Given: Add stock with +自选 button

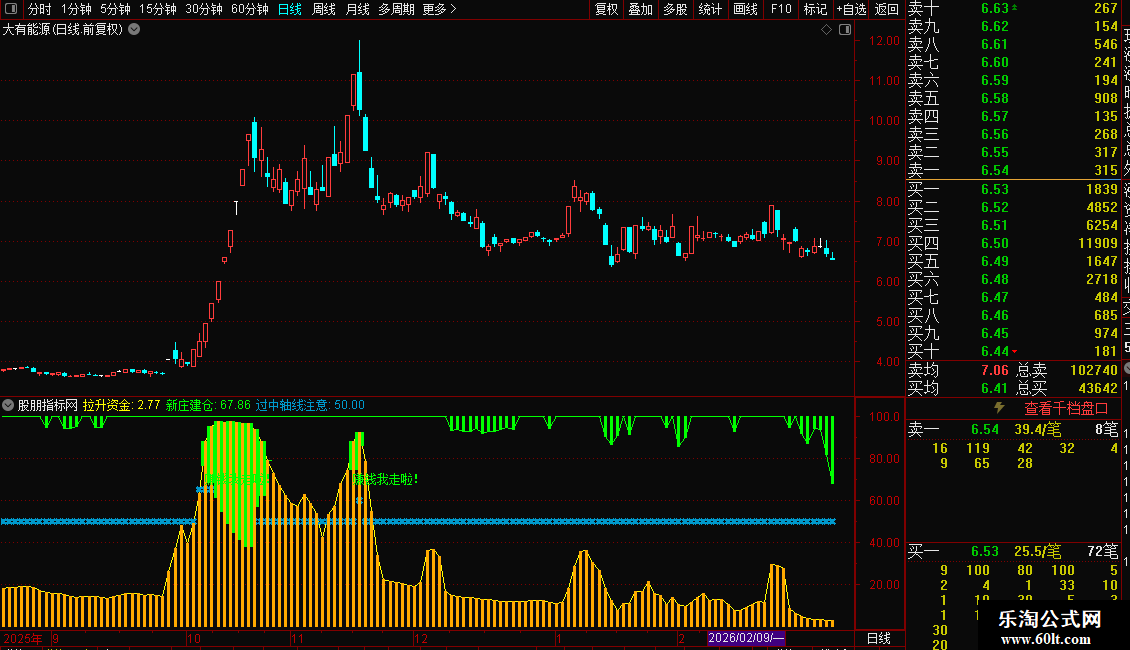Looking at the screenshot, I should (851, 9).
